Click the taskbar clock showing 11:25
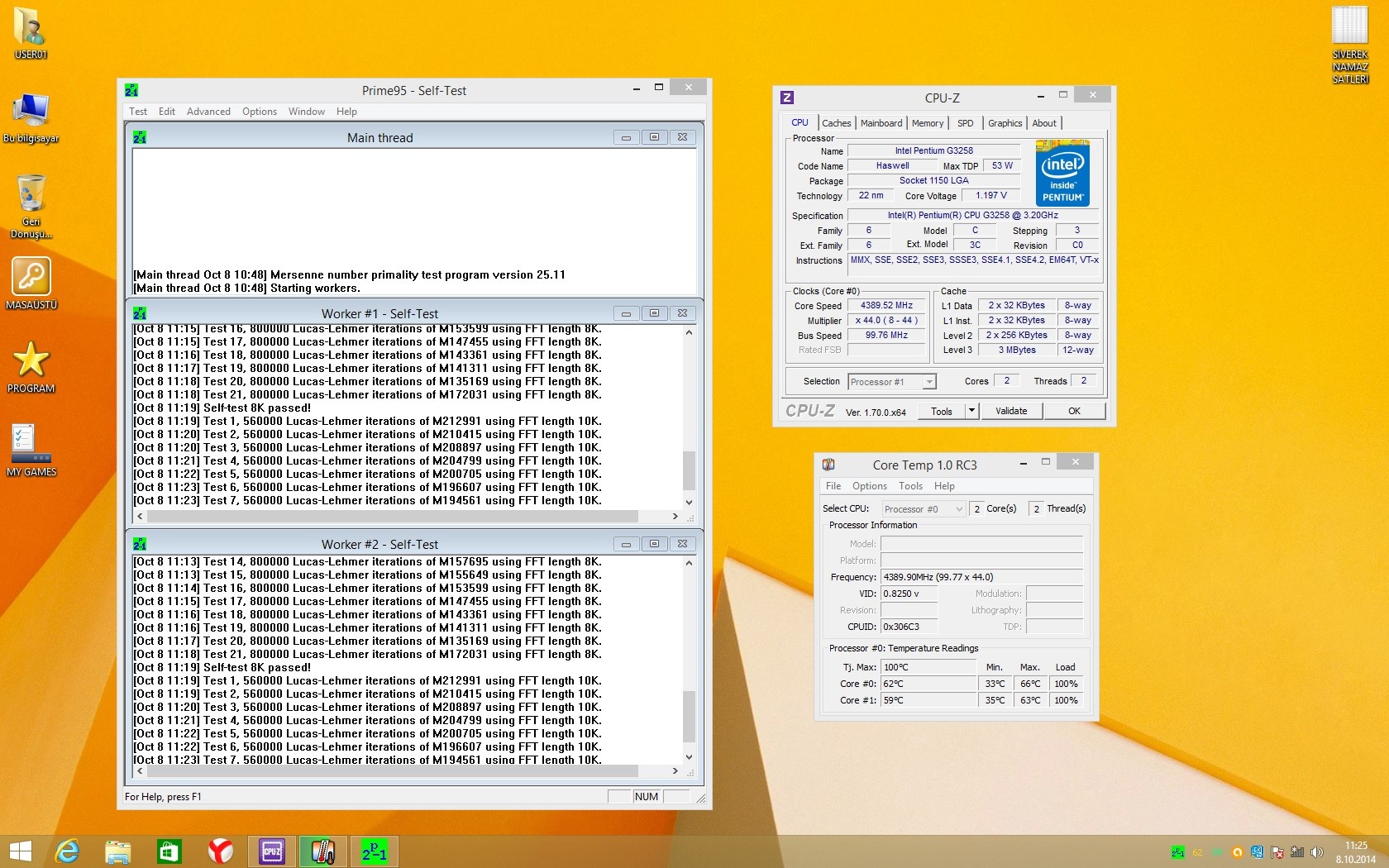Viewport: 1389px width, 868px height. pyautogui.click(x=1356, y=852)
